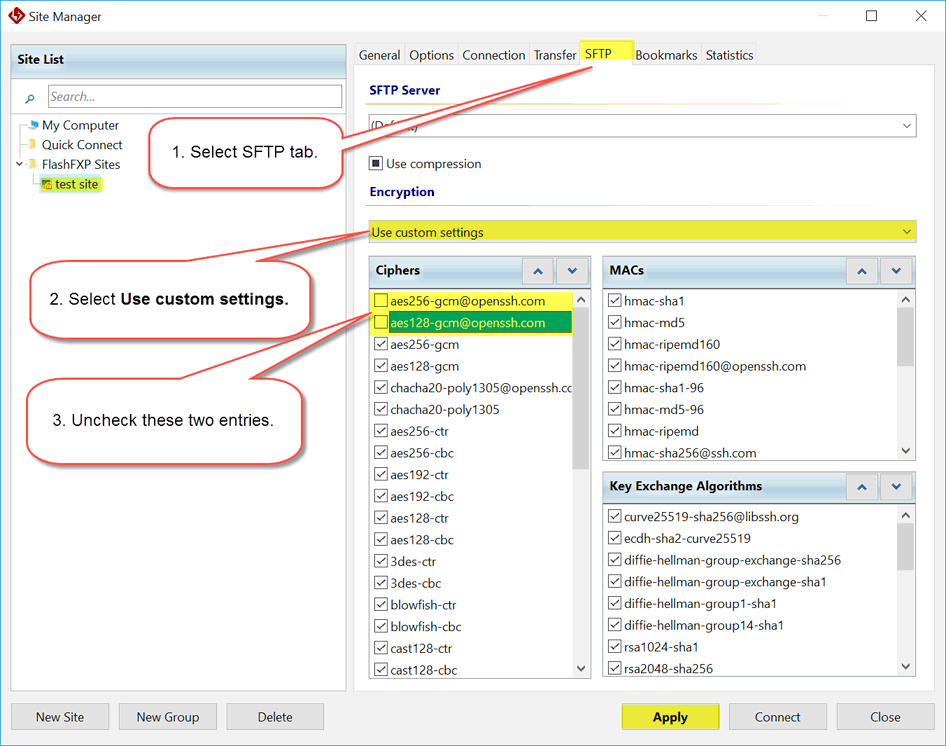This screenshot has width=946, height=746.
Task: Select diffie-hellman-group-exchange-sha256 row
Action: coord(732,560)
